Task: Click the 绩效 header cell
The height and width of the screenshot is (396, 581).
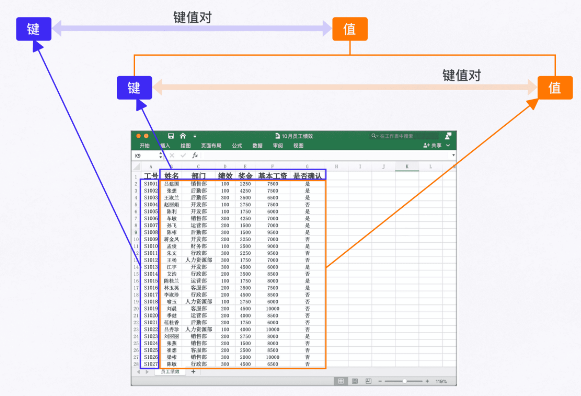Action: click(225, 176)
